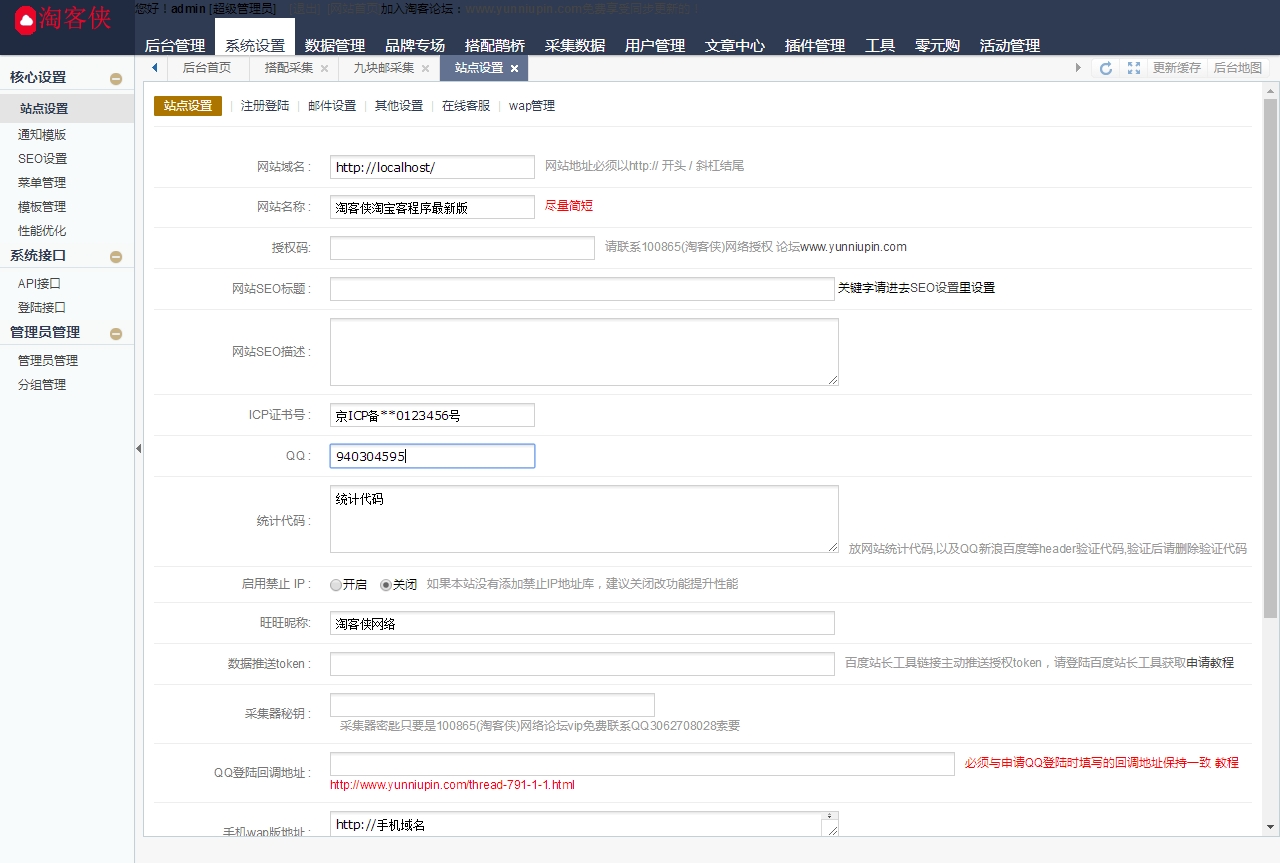Select 开启 radio for 启用禁止IP

(x=336, y=585)
